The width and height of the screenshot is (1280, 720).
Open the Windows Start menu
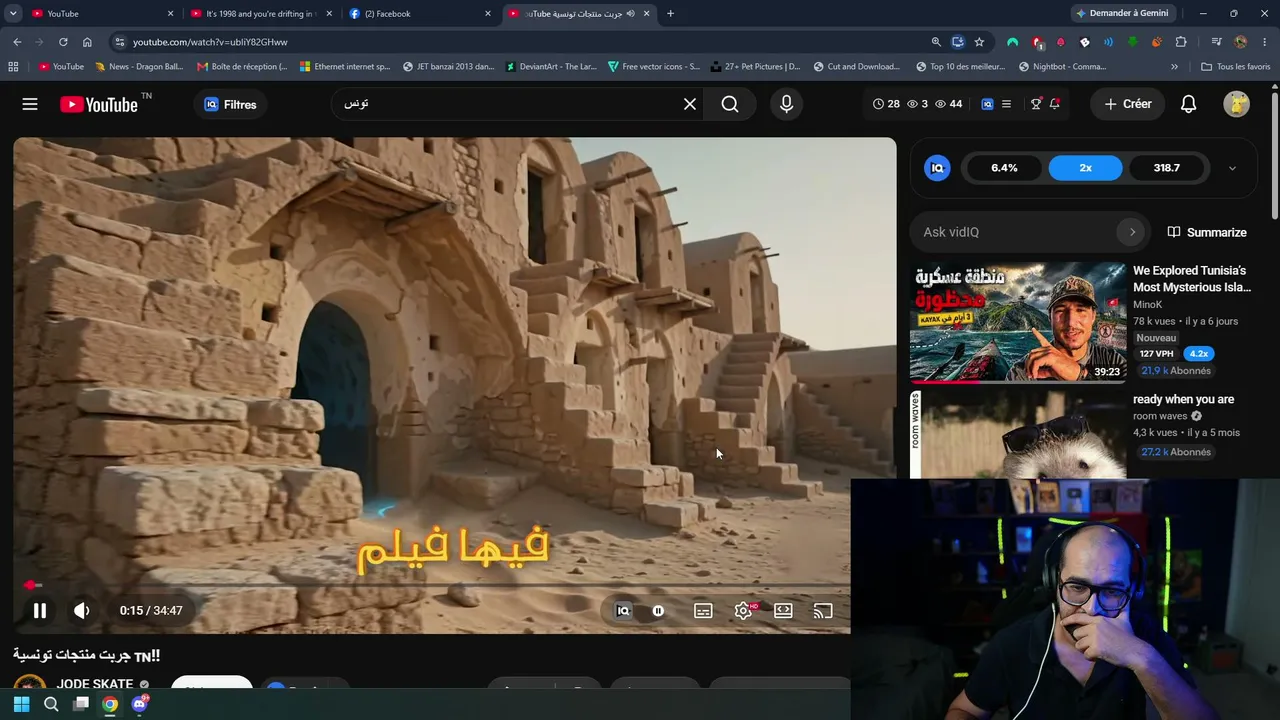(x=21, y=704)
